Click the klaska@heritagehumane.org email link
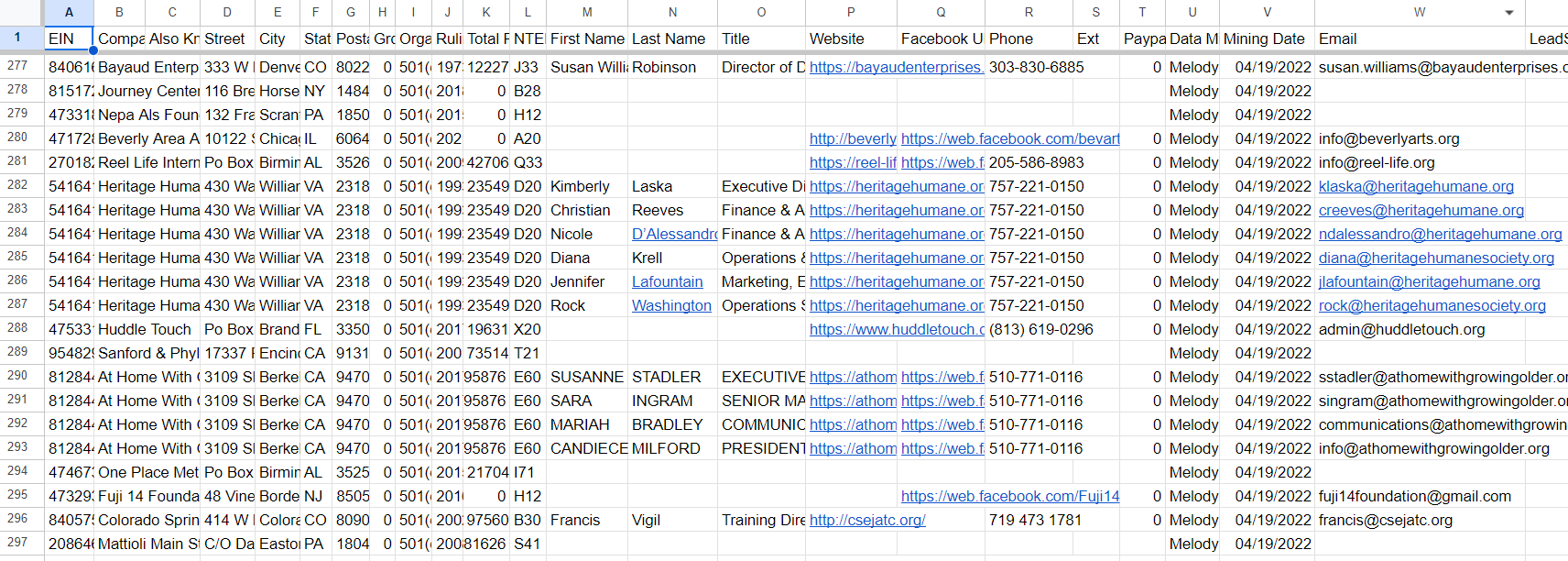Viewport: 1568px width, 561px height. click(1415, 187)
